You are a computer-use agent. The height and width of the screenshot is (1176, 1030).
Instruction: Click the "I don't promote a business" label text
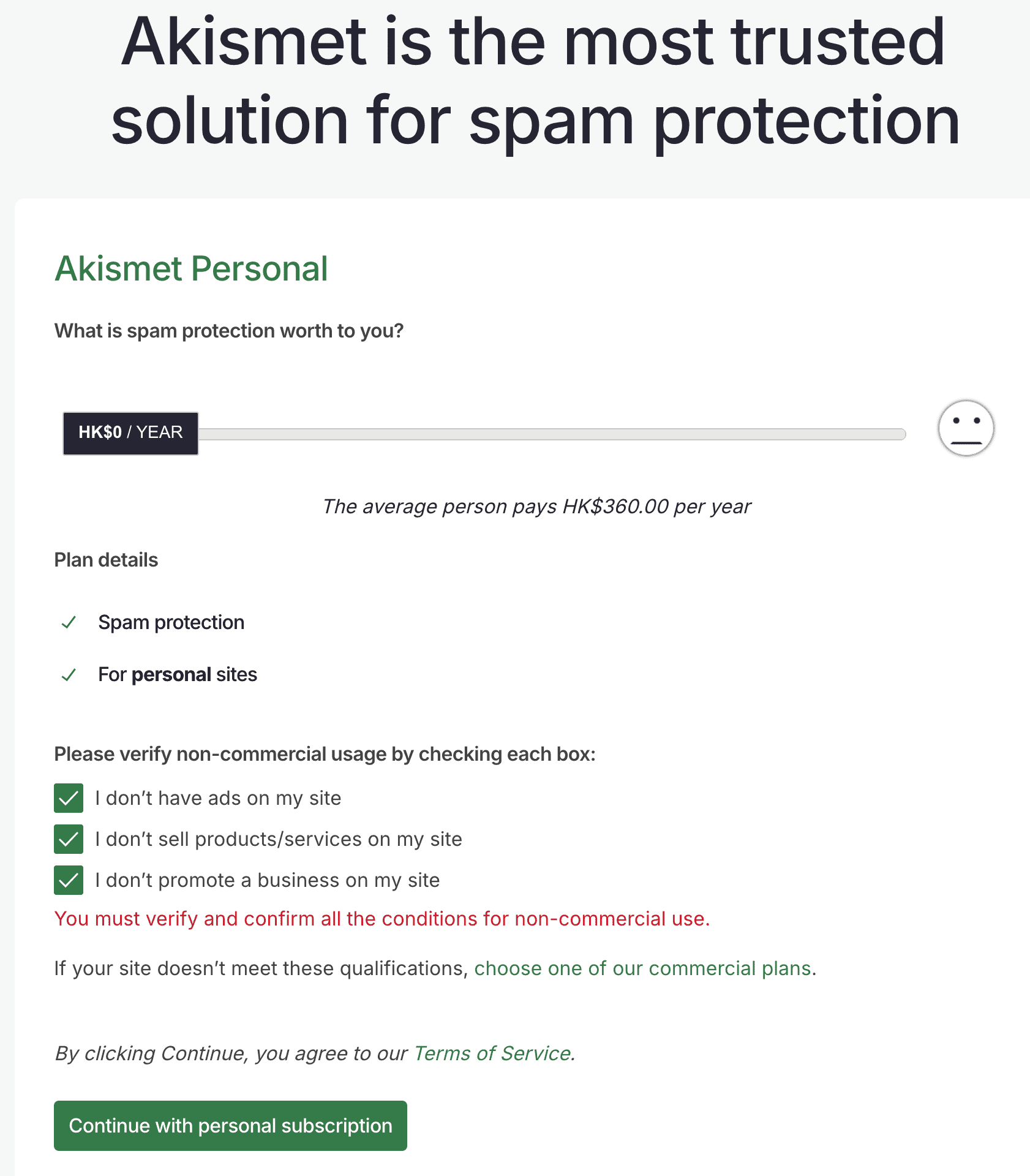coord(267,880)
